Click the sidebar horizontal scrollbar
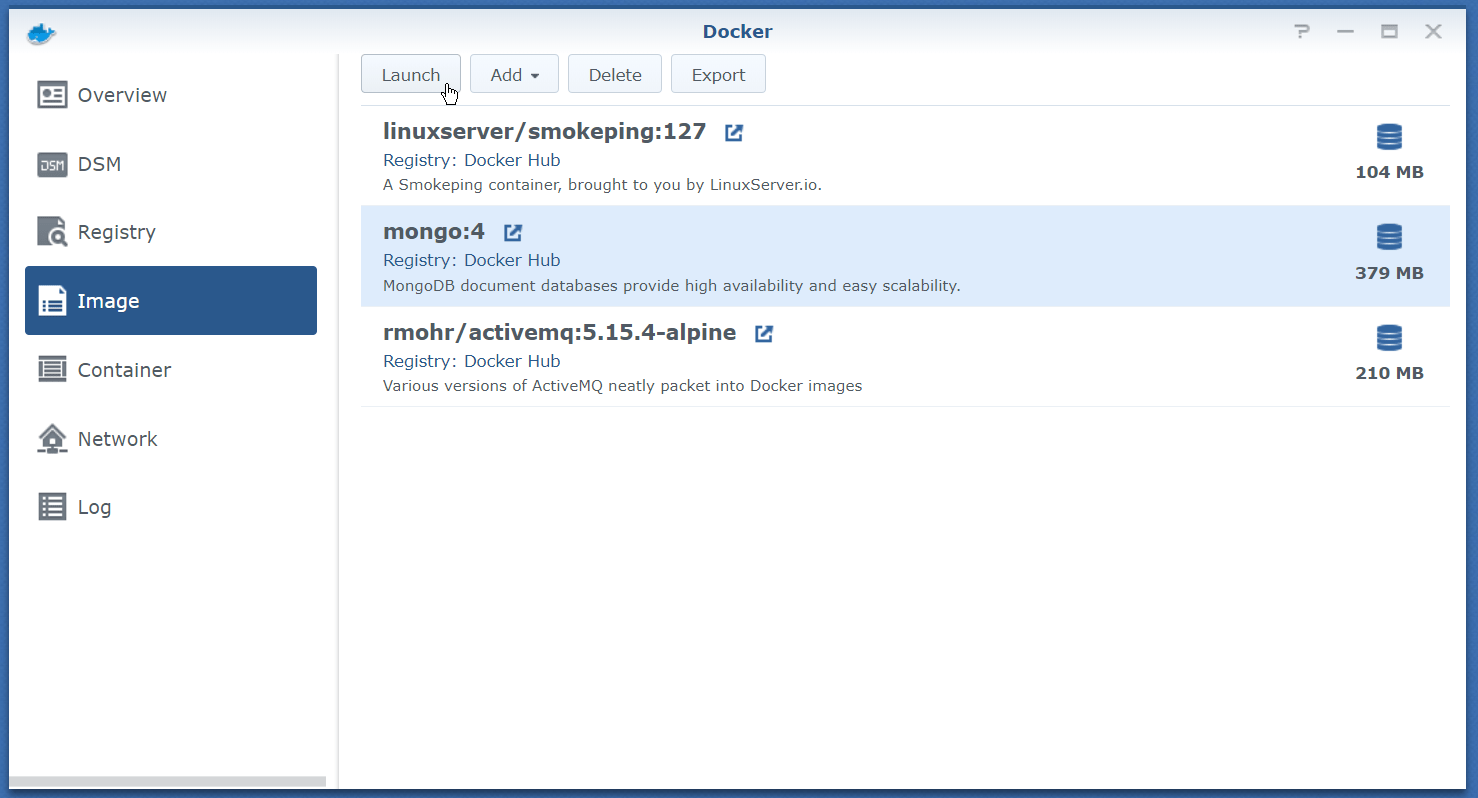This screenshot has height=798, width=1478. 167,781
